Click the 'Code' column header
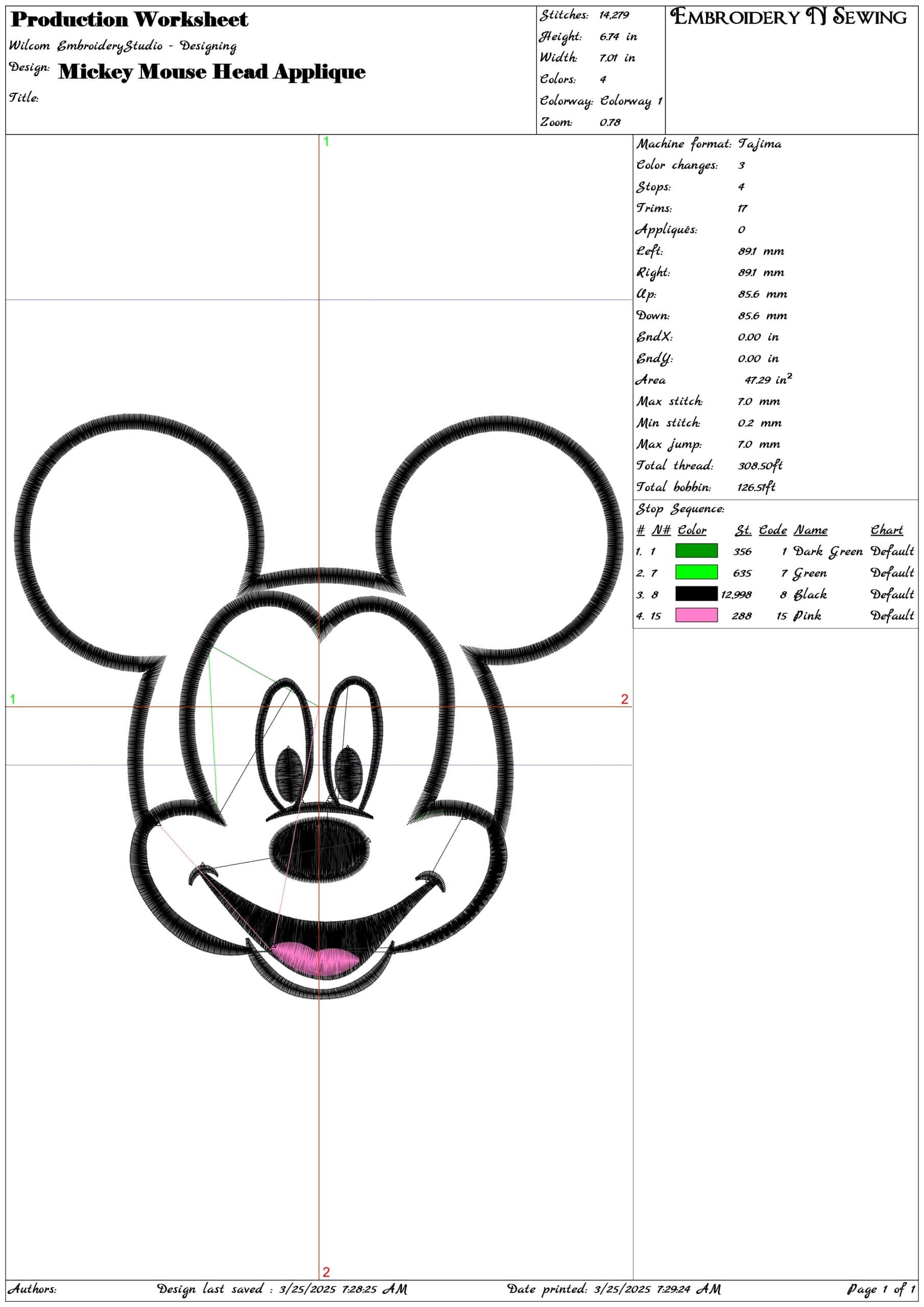 (x=772, y=530)
